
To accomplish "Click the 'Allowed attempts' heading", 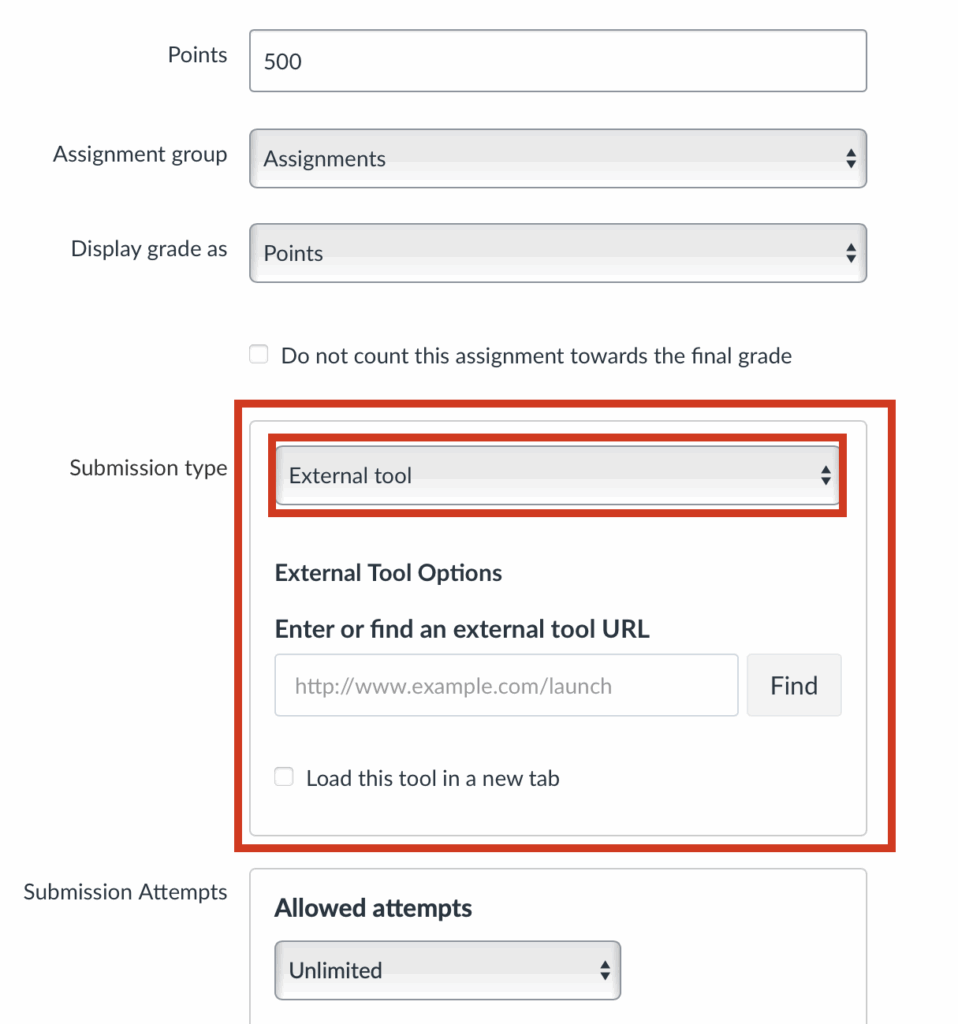I will coord(373,908).
